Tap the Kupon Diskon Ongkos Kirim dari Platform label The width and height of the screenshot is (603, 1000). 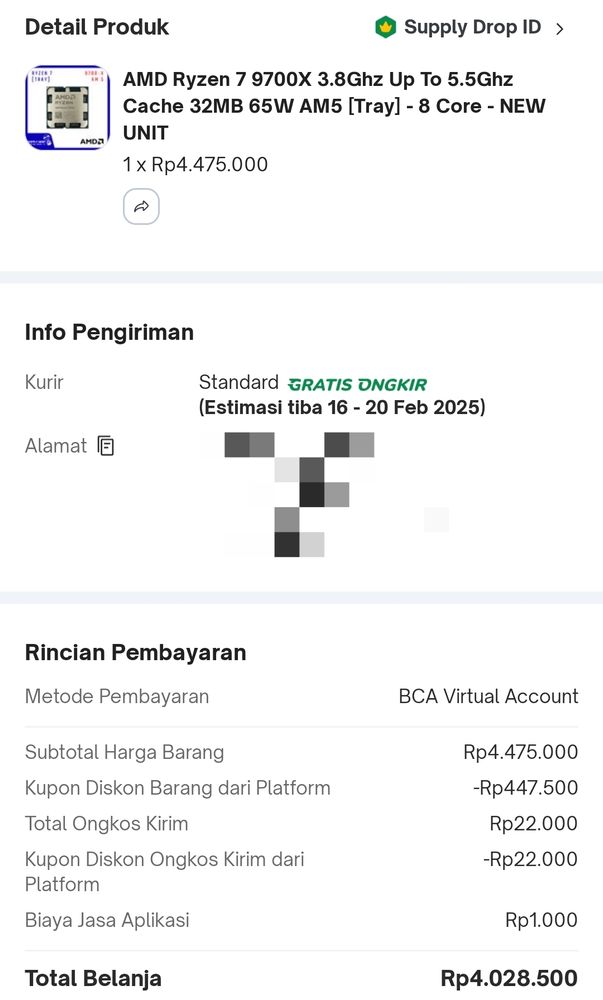[x=164, y=871]
